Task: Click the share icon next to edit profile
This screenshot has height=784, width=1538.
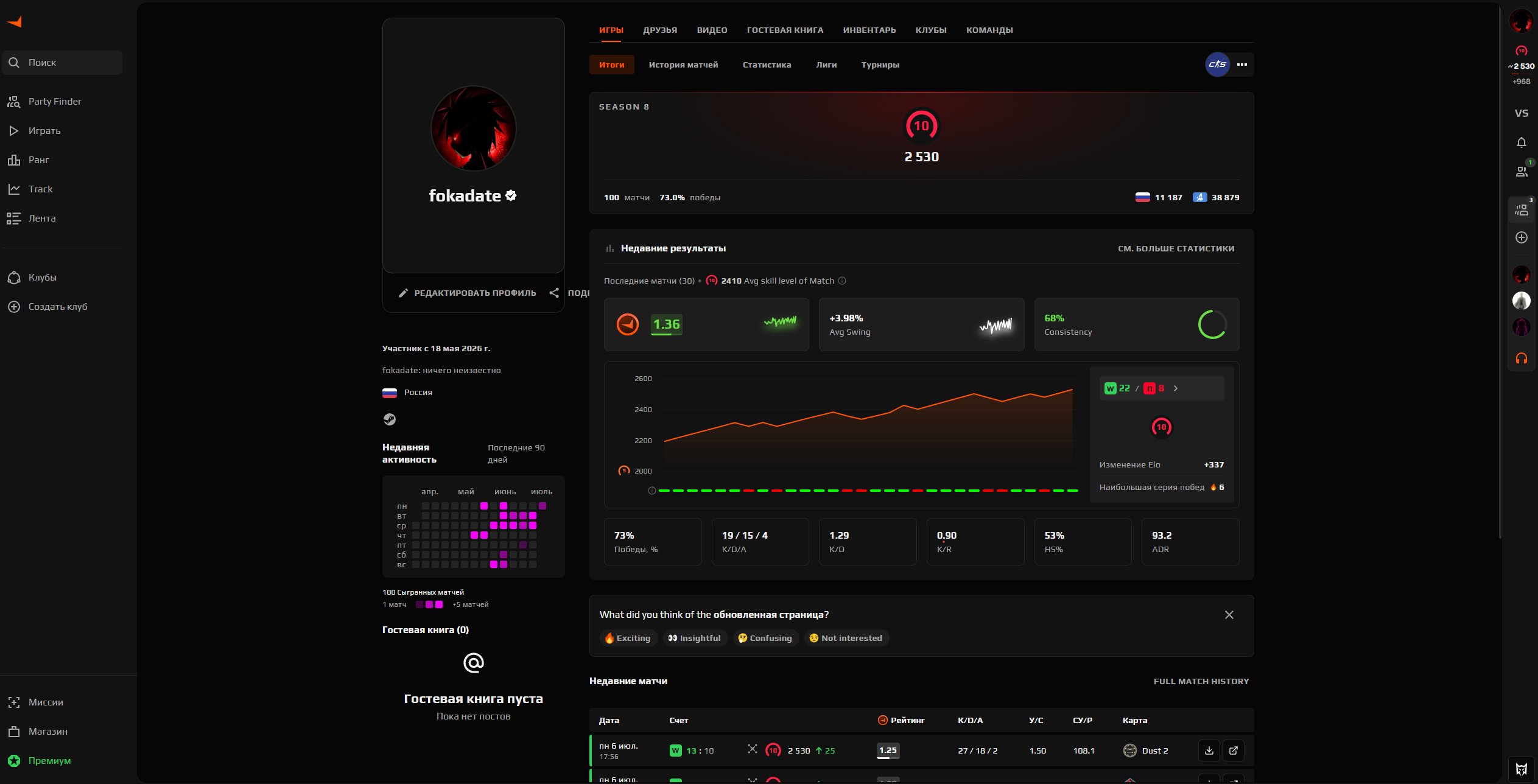Action: coord(554,293)
